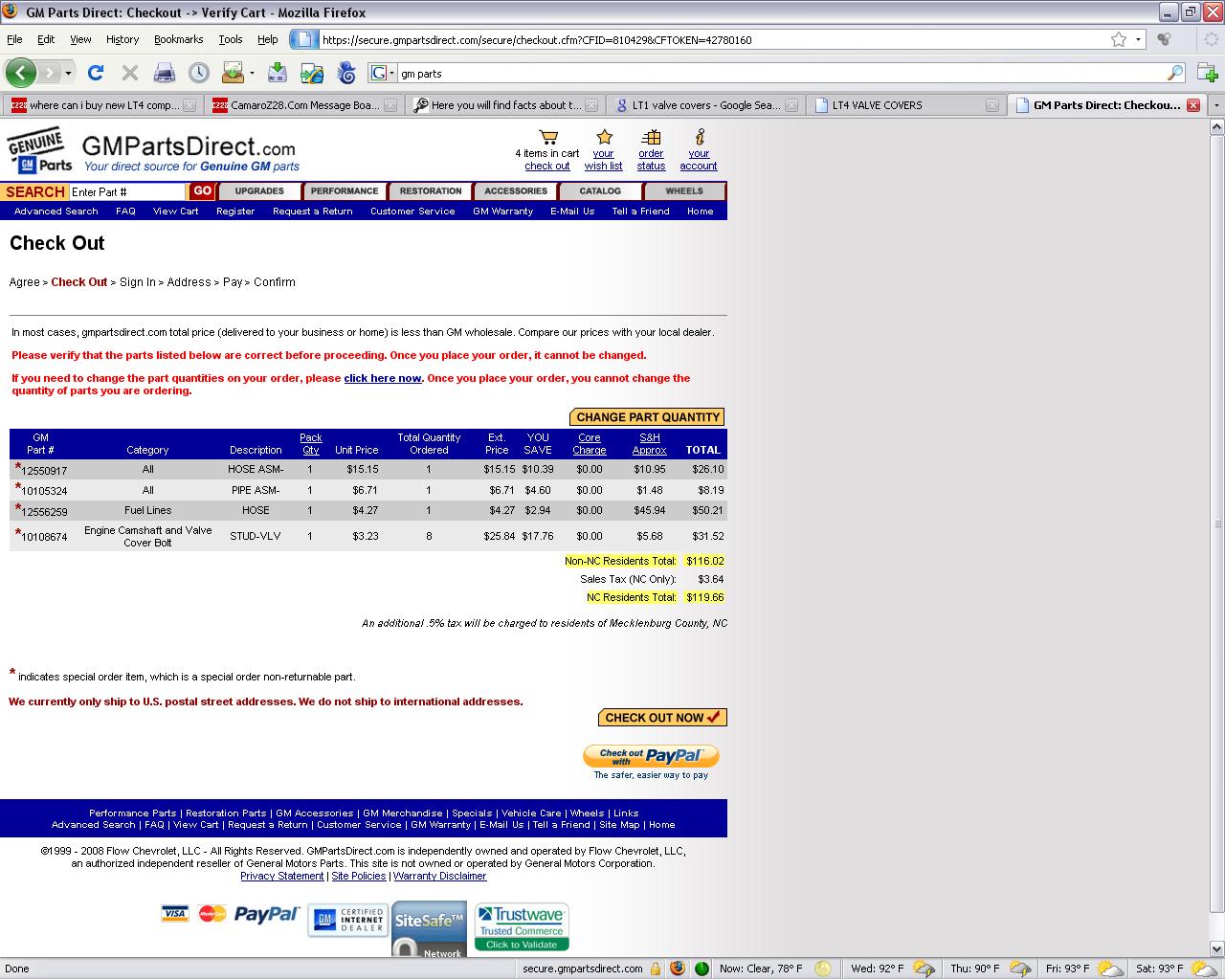The height and width of the screenshot is (980, 1225).
Task: Open your wish list star icon
Action: click(x=604, y=138)
